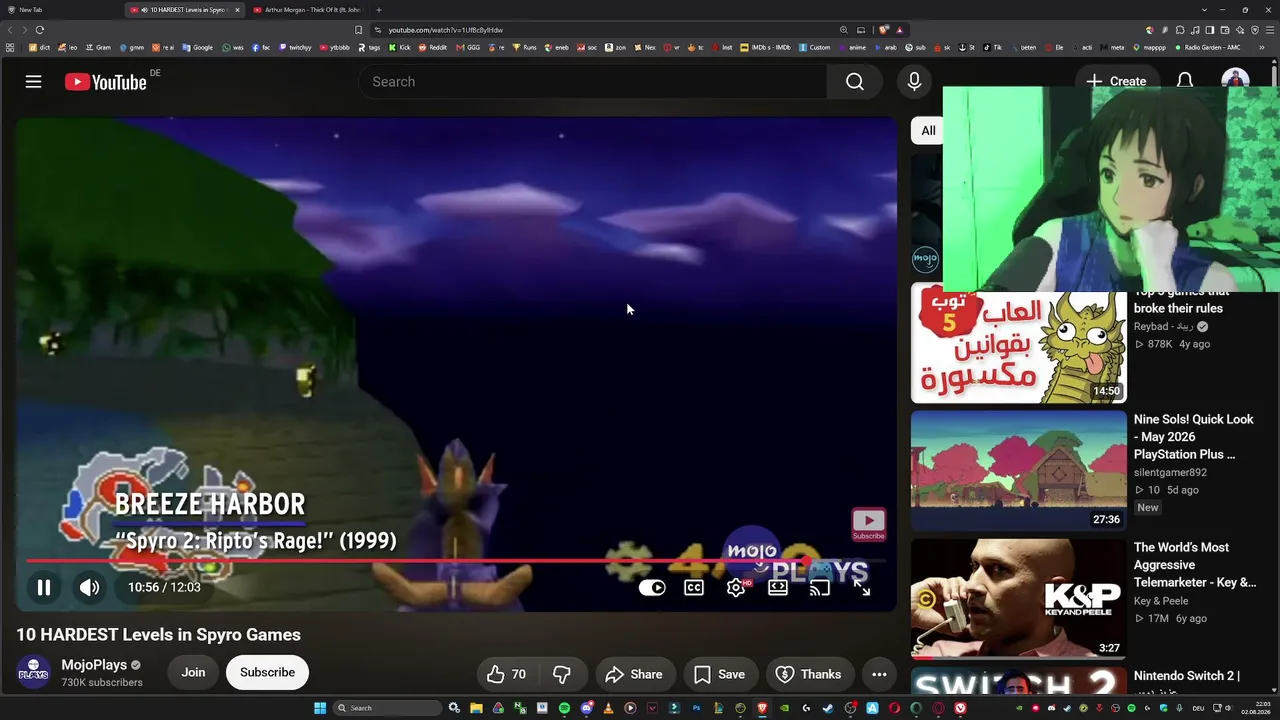Click the Windows taskbar search box
Viewport: 1280px width, 720px height.
(x=388, y=708)
